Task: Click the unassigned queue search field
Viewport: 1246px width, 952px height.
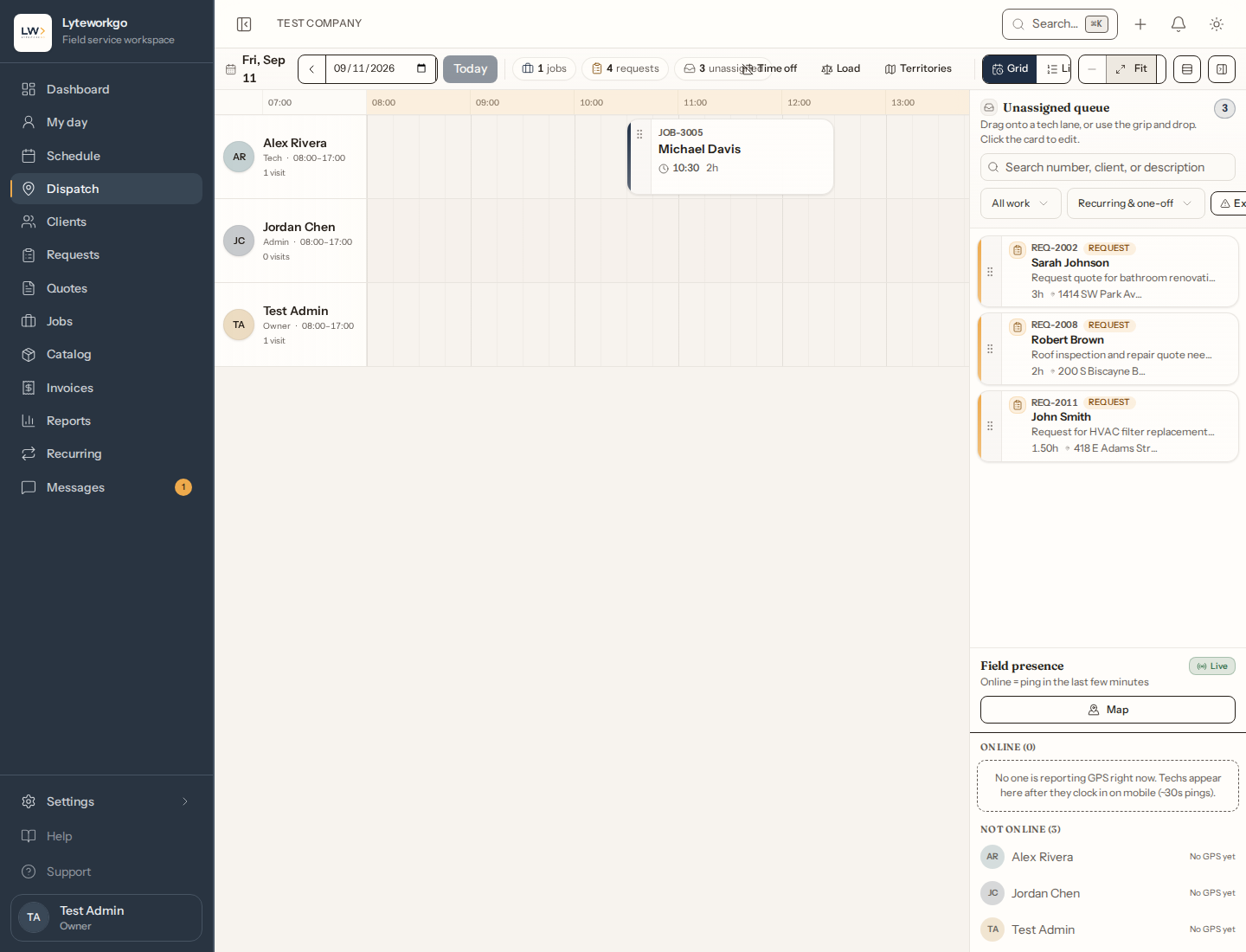Action: pos(1108,167)
